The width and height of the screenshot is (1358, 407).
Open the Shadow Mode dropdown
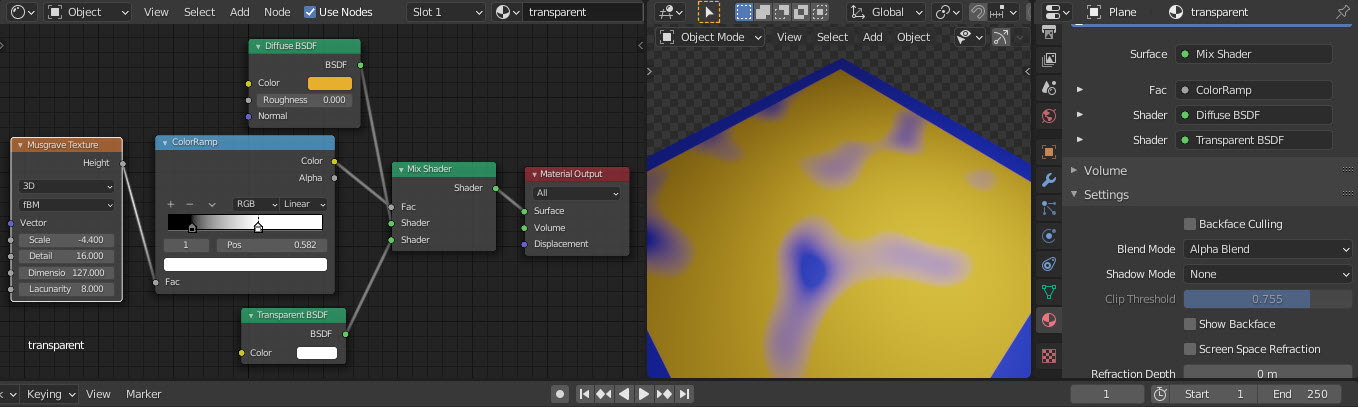click(x=1267, y=274)
